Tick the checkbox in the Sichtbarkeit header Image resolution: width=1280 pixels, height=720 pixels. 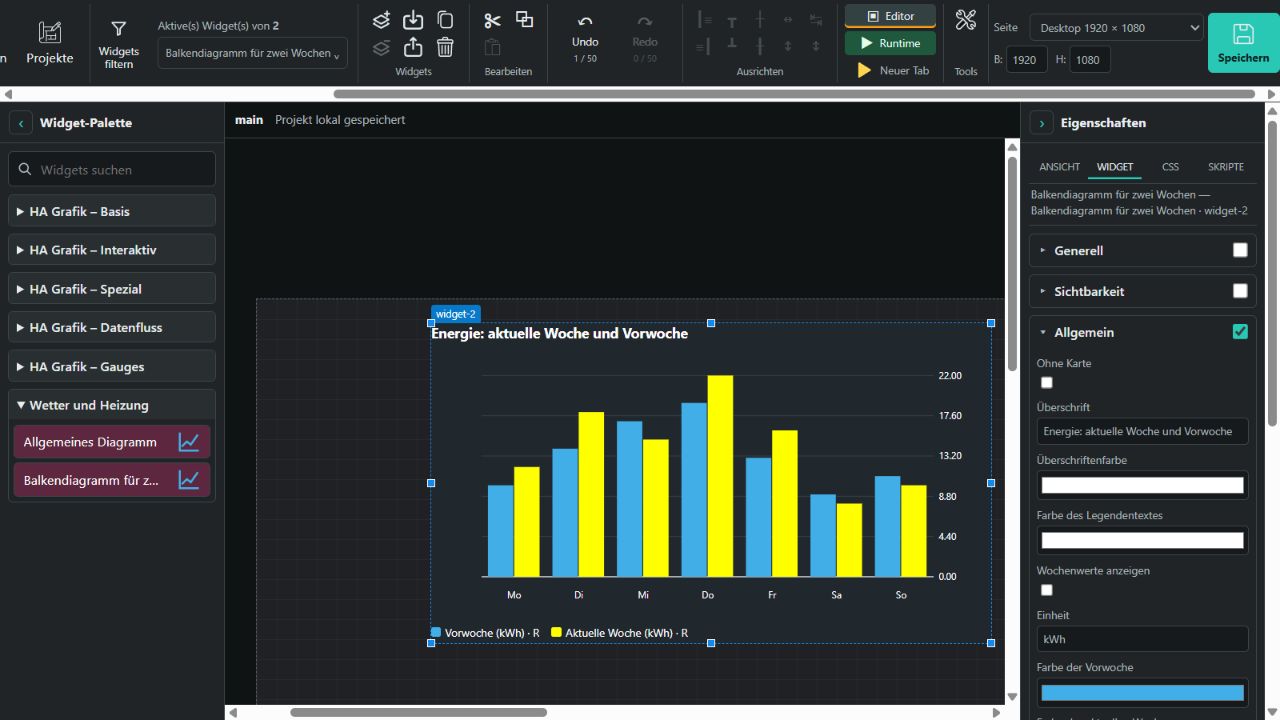tap(1240, 291)
